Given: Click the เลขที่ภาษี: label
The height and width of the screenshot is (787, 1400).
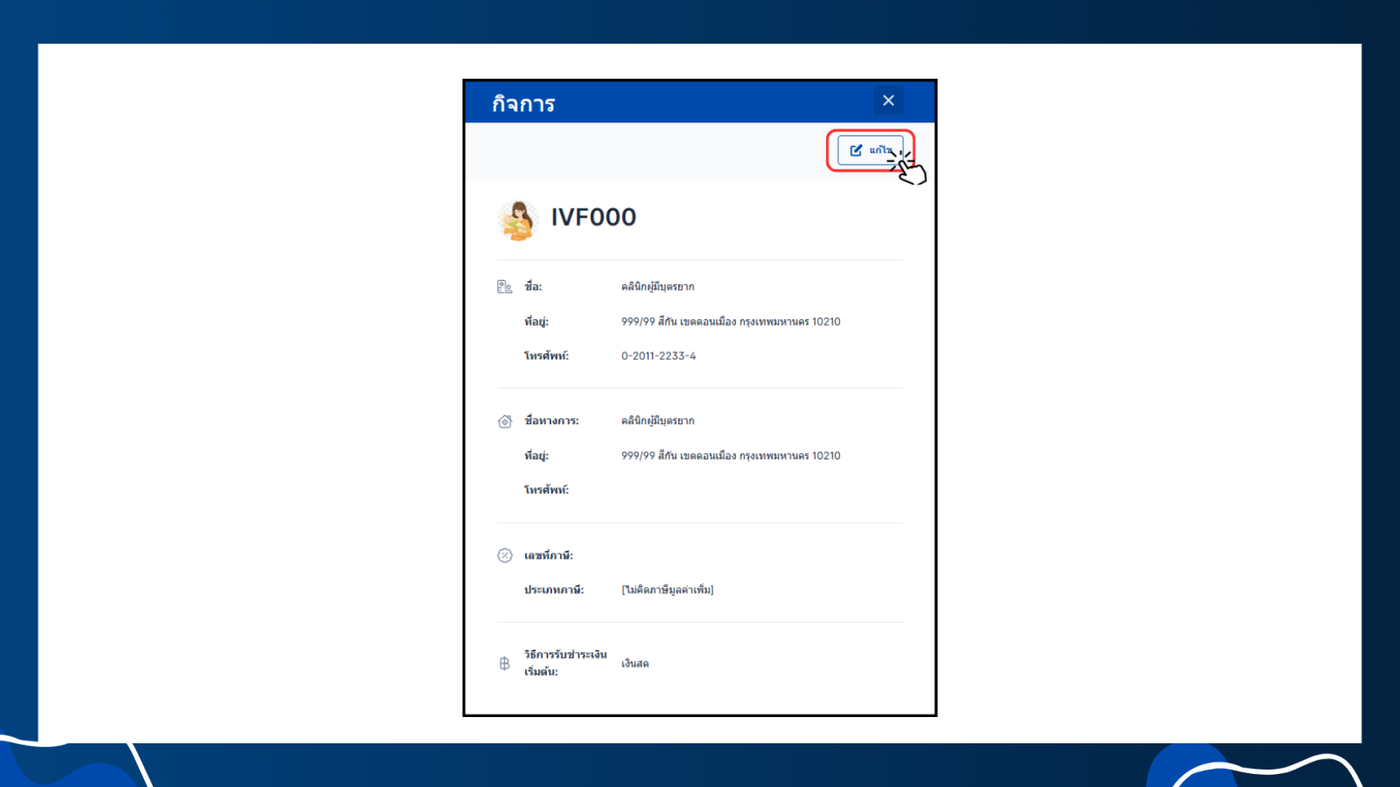Looking at the screenshot, I should 548,556.
